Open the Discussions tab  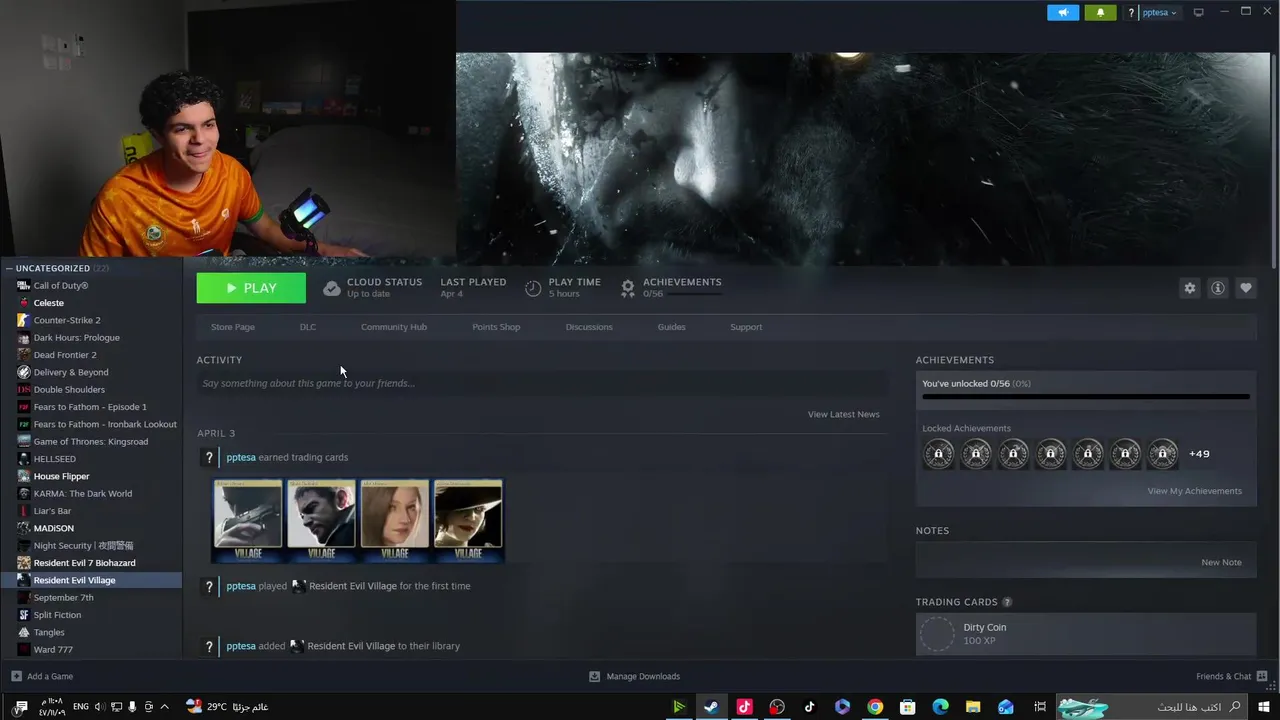click(589, 327)
